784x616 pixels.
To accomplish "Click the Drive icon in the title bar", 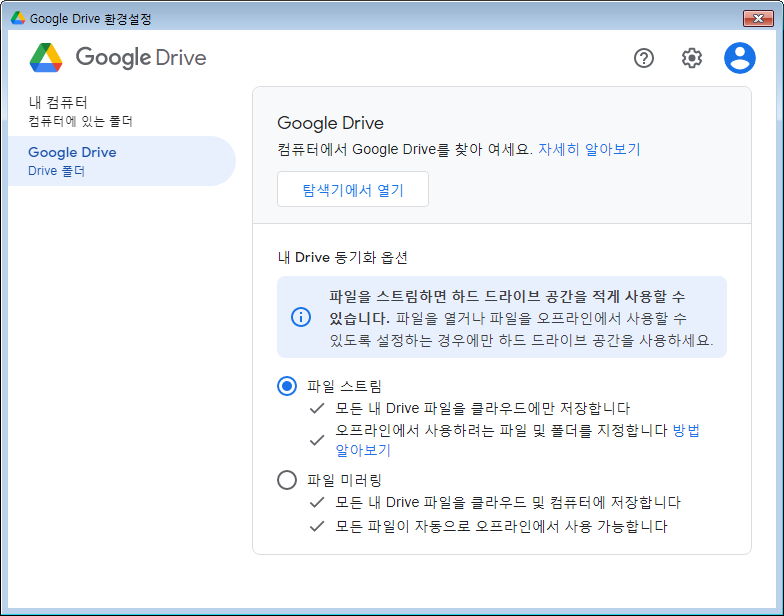I will pyautogui.click(x=18, y=18).
